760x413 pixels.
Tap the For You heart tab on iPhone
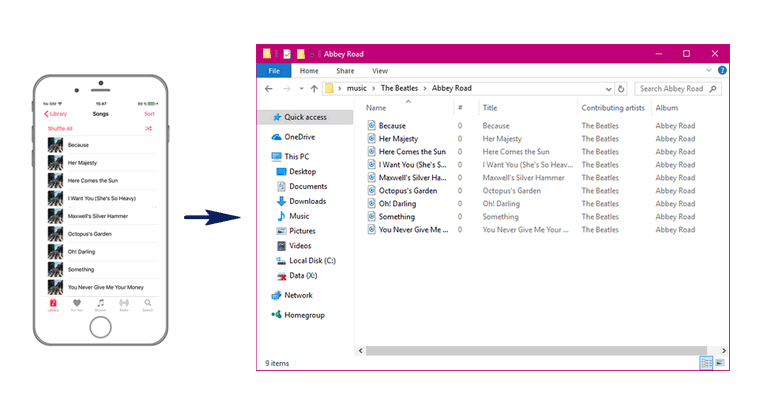click(x=77, y=304)
